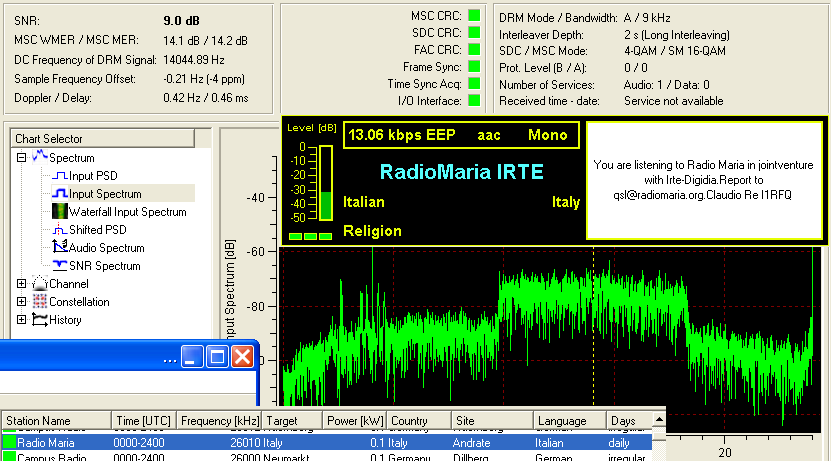This screenshot has width=831, height=461.
Task: Sort by Country column header
Action: tap(419, 420)
